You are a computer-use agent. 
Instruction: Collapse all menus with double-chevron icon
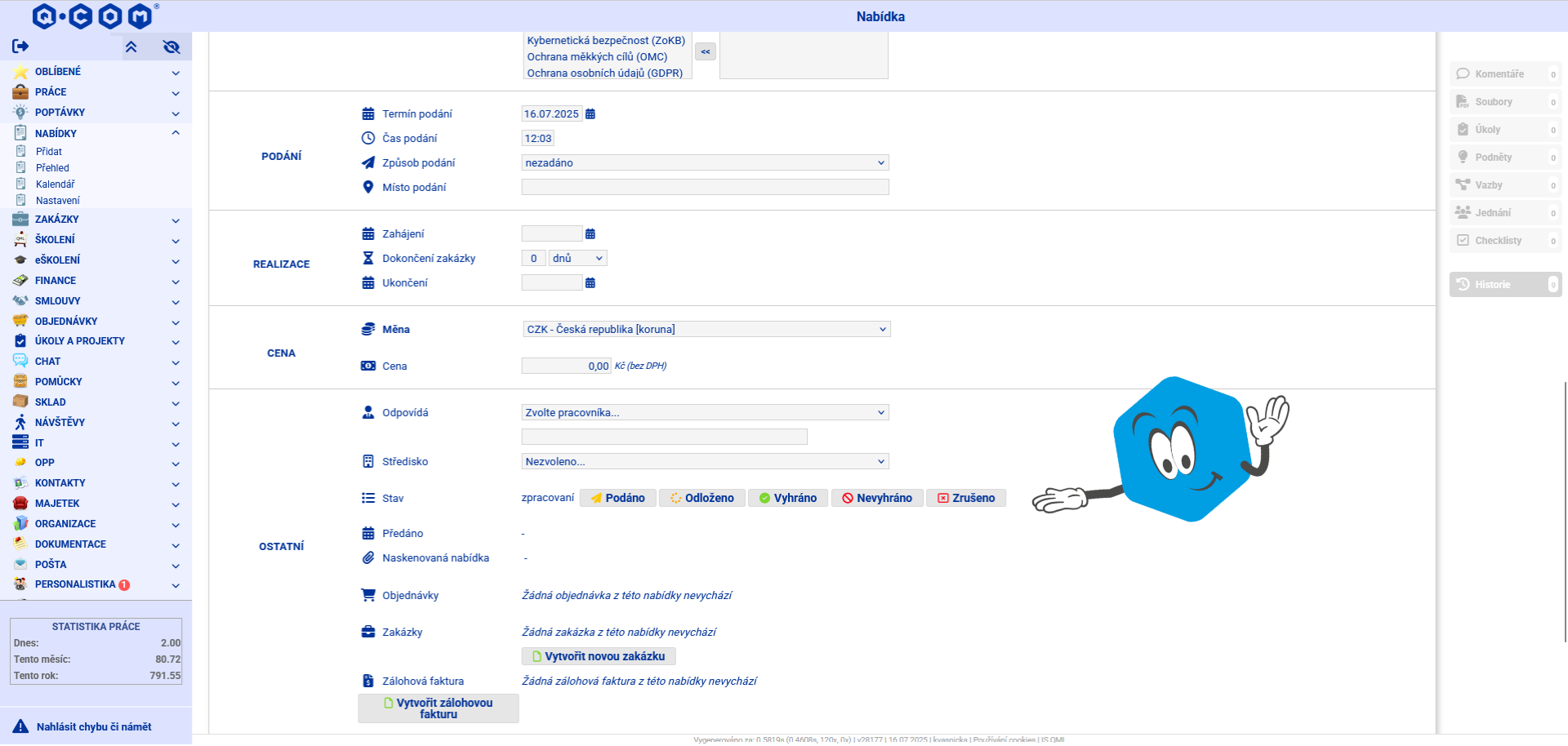click(131, 47)
